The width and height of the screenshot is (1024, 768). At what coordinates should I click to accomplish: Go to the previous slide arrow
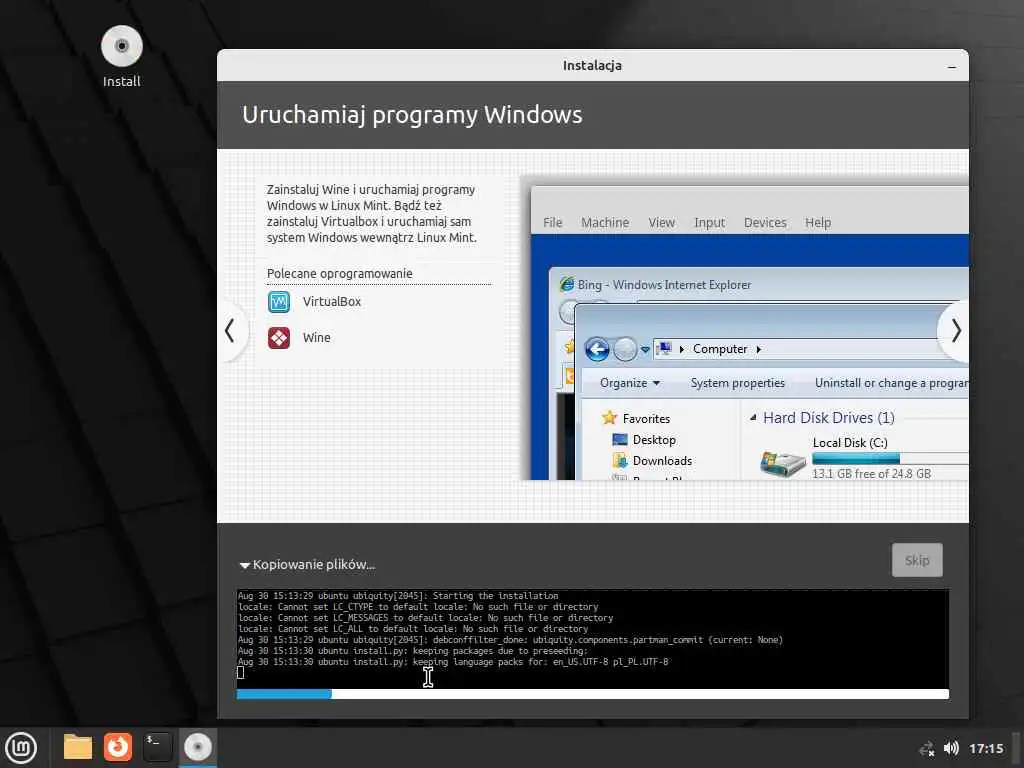click(x=230, y=330)
